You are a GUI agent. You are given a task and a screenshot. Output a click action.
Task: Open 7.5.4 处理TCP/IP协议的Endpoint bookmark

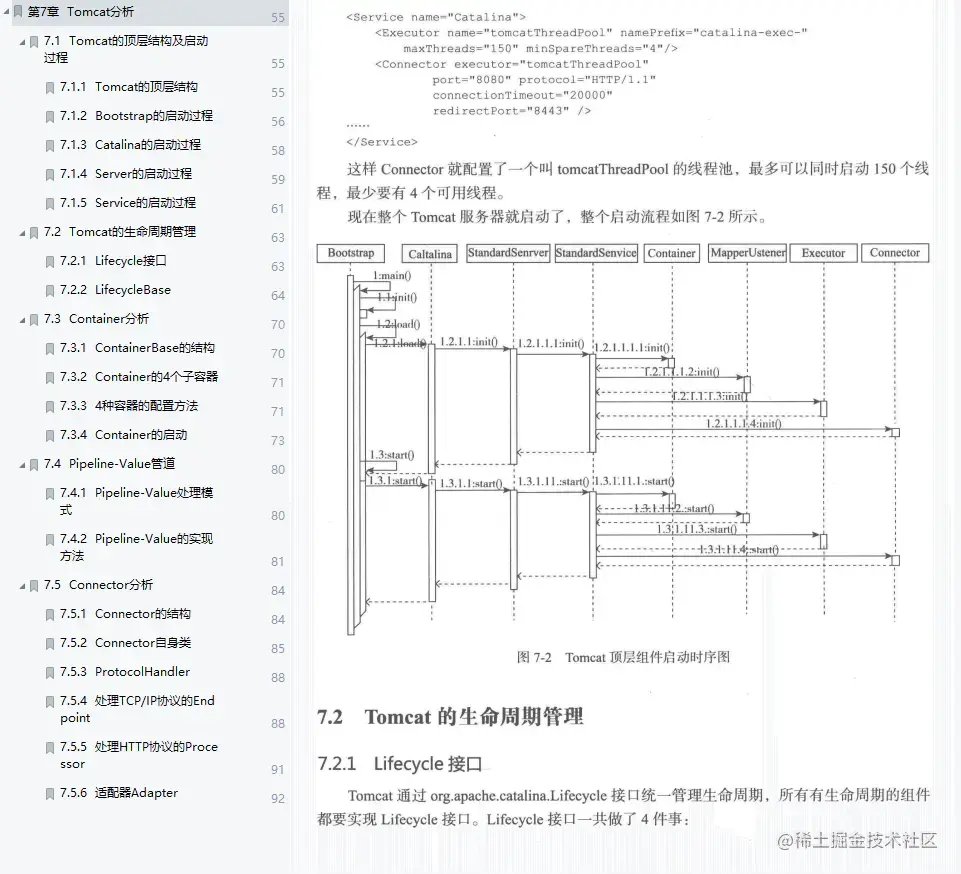[x=137, y=709]
